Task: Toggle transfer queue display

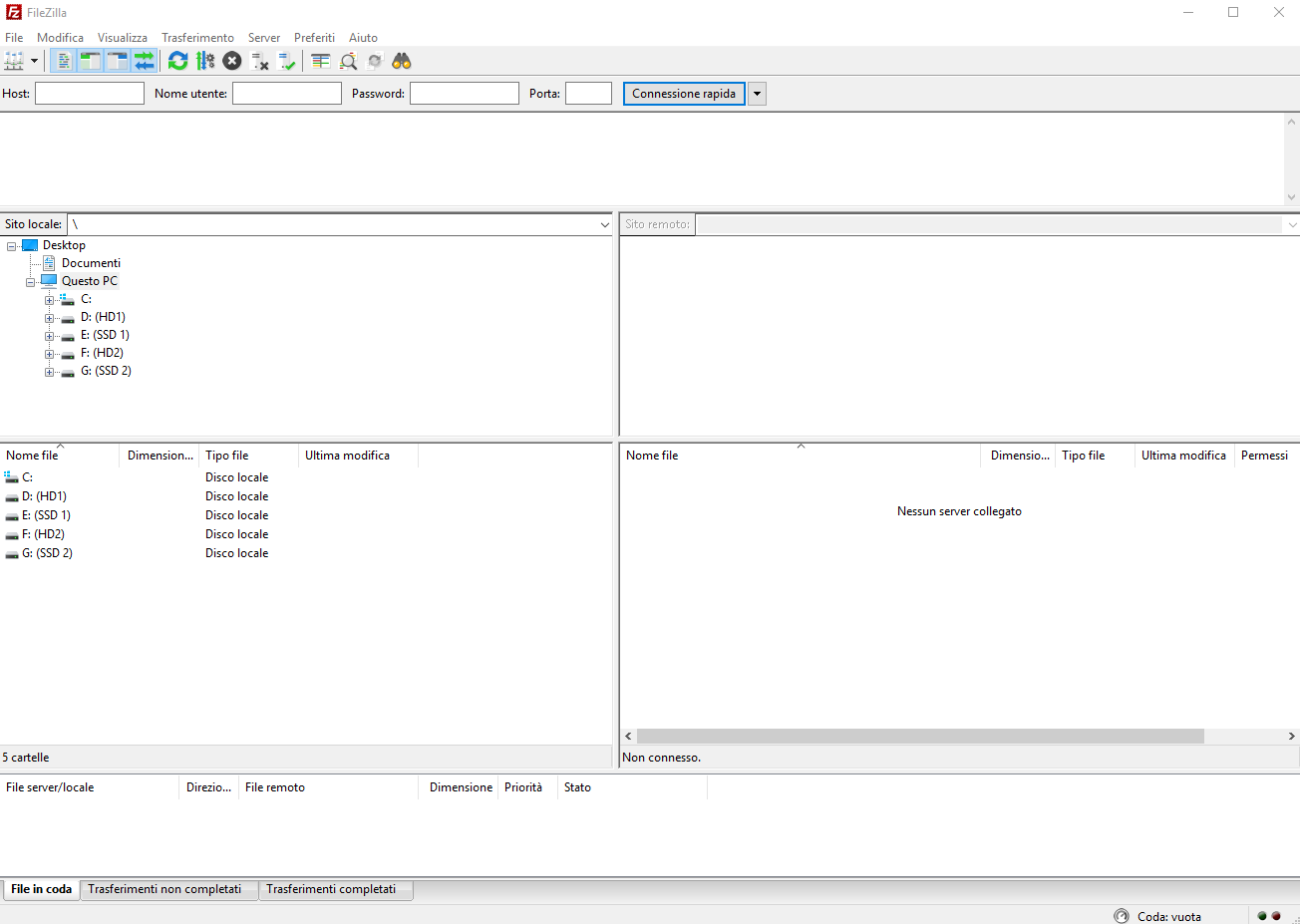Action: [145, 61]
